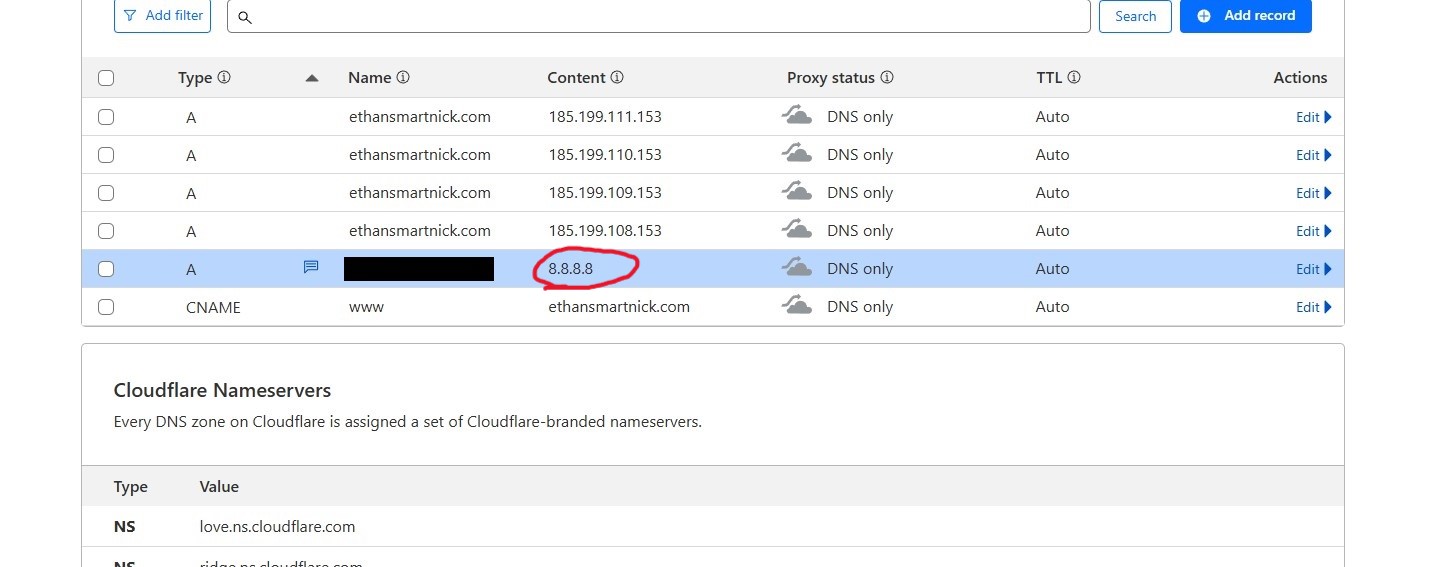Click the TTL column header

tap(1049, 77)
